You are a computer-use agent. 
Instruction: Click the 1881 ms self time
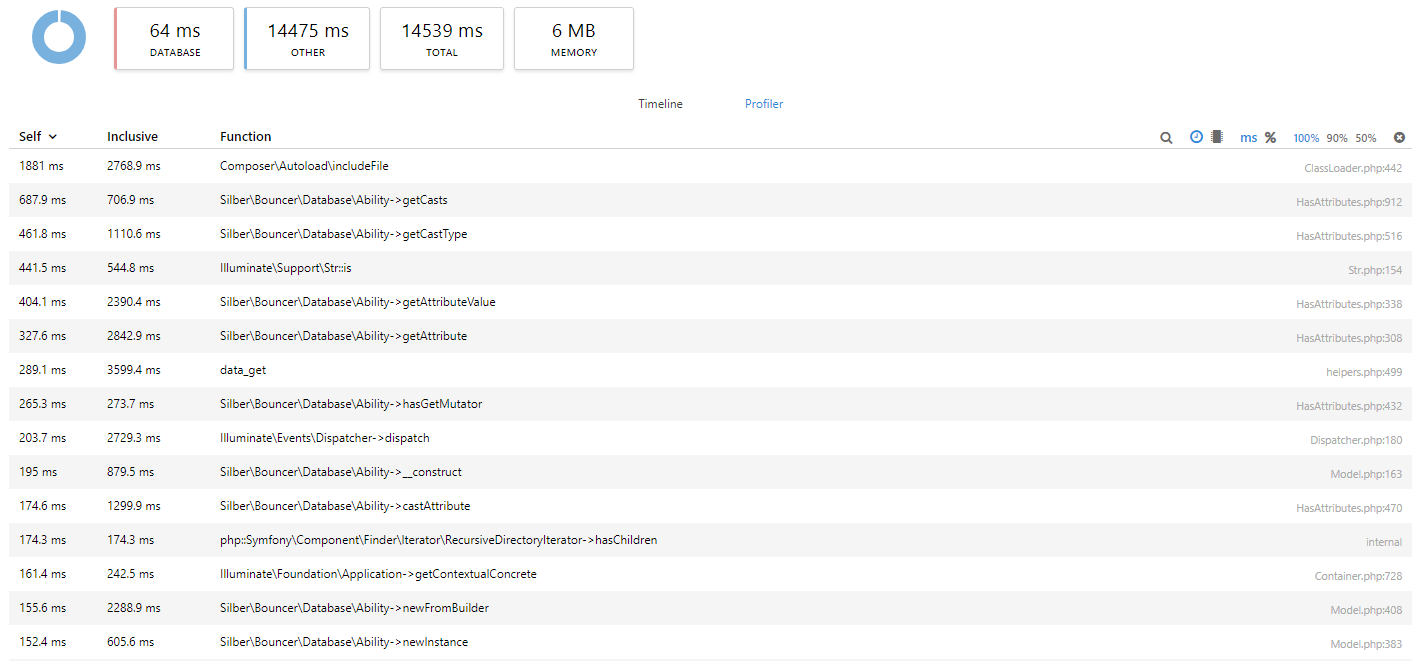pos(40,166)
